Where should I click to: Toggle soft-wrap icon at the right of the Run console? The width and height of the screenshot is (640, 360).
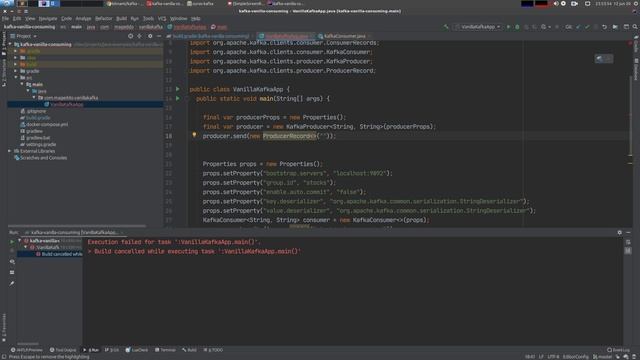[x=628, y=242]
